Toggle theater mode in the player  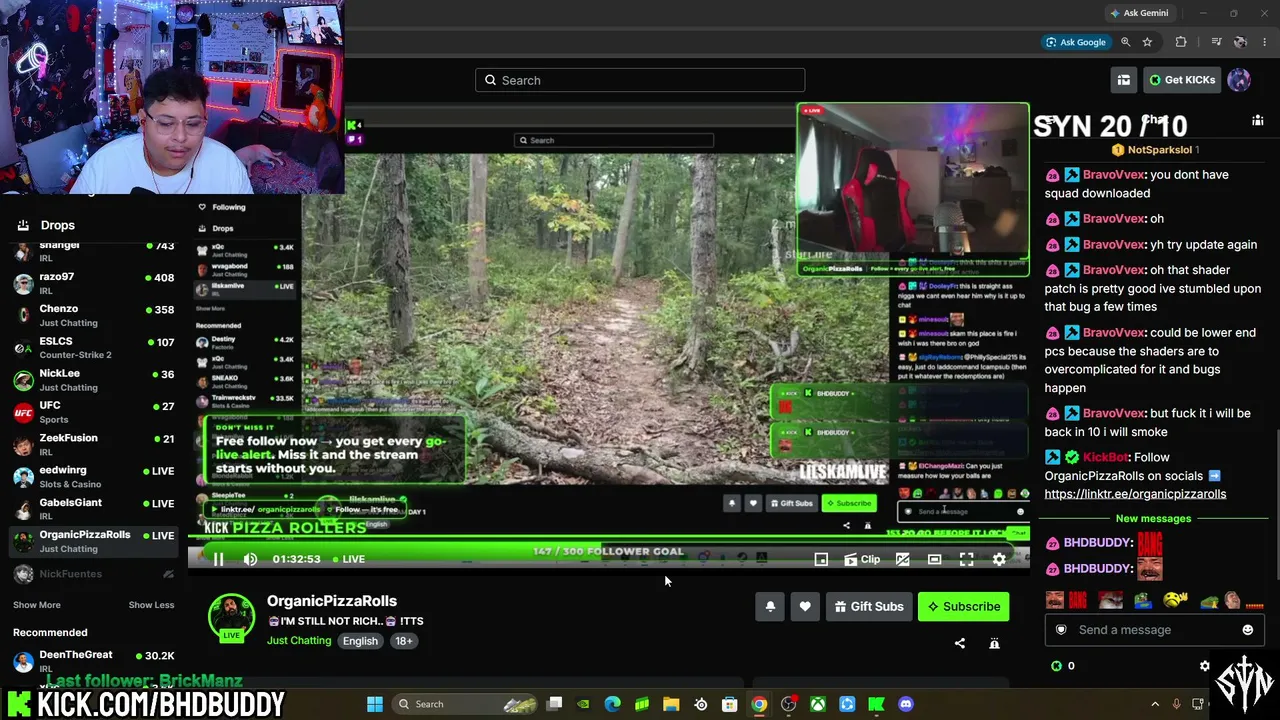coord(934,559)
